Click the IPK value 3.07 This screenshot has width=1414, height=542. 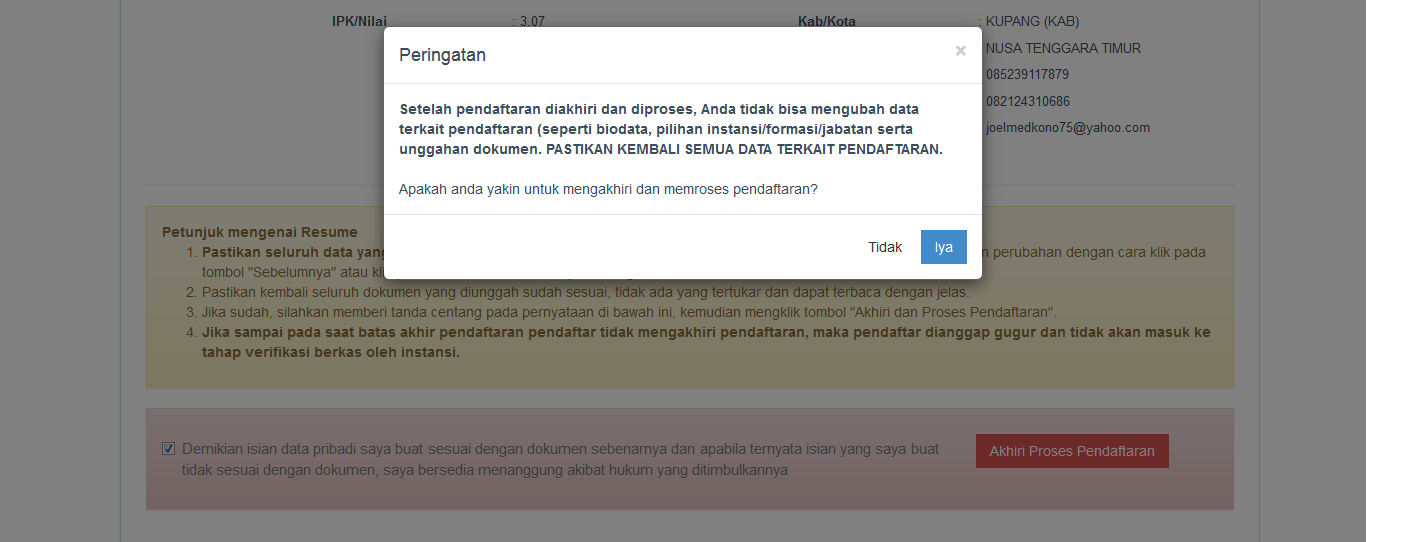coord(530,21)
